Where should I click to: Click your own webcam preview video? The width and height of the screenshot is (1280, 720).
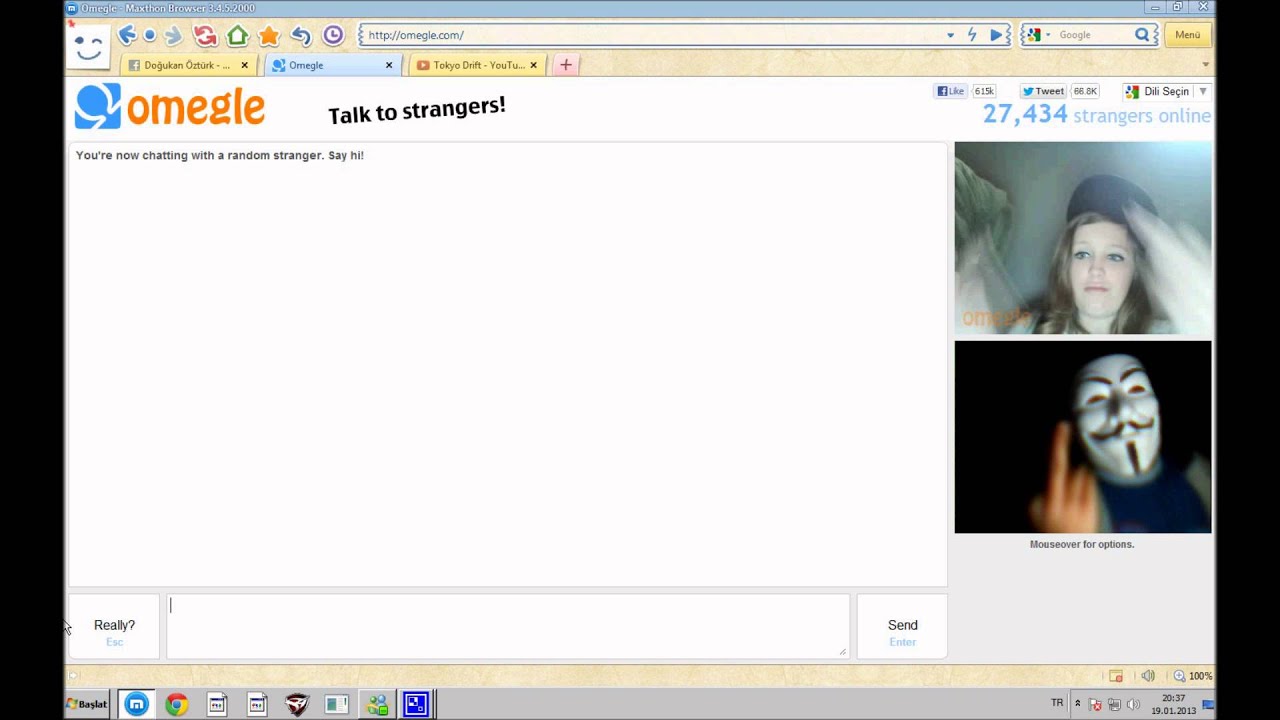click(1083, 437)
